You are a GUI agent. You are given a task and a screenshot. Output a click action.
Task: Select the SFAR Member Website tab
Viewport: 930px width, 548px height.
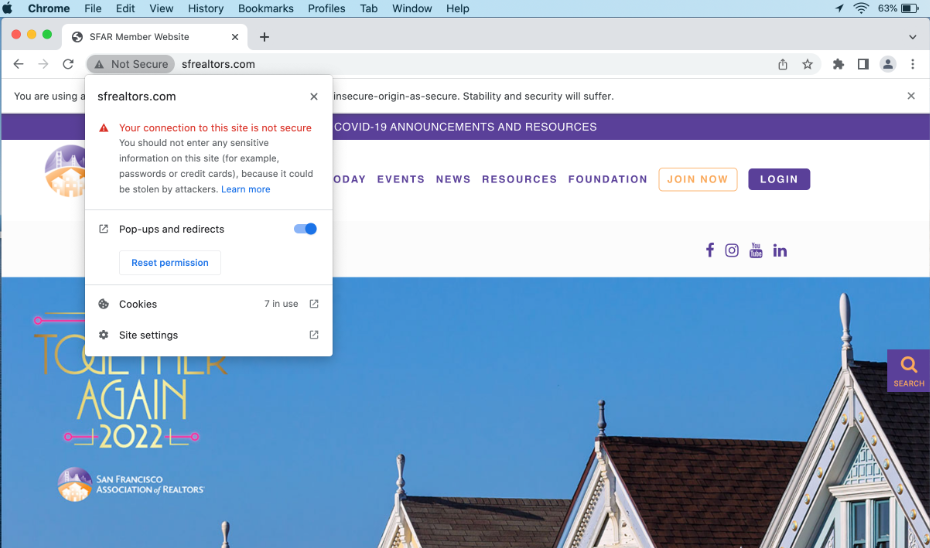(x=154, y=37)
